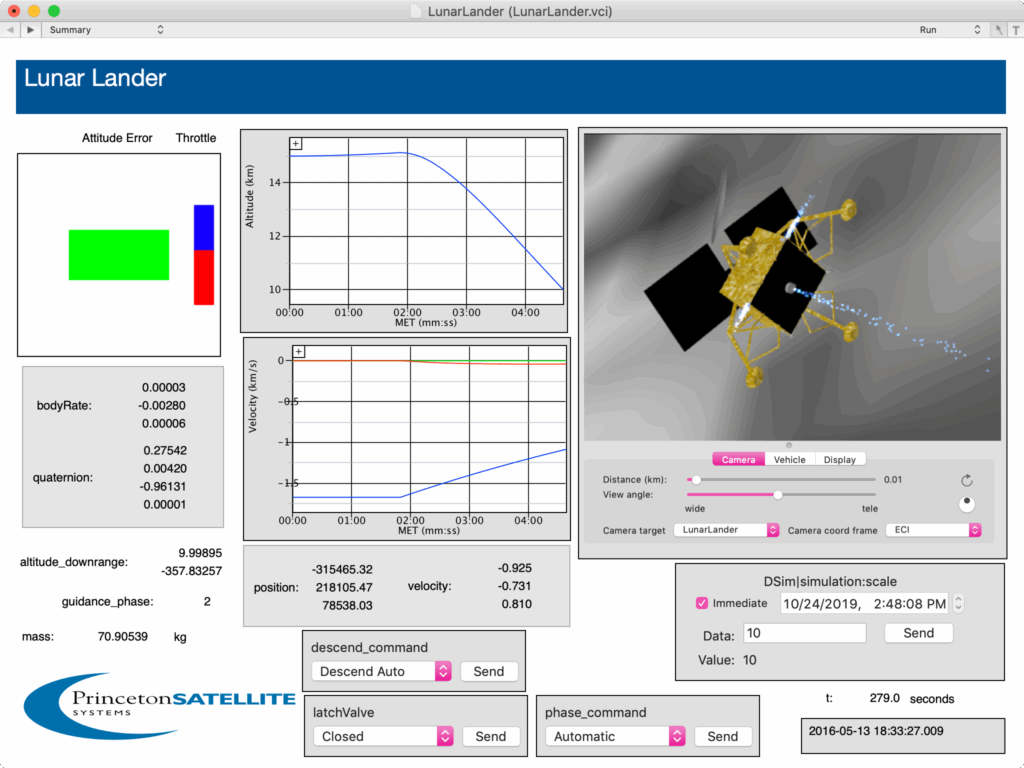
Task: Open the phase_command Automatic dropdown
Action: [x=615, y=736]
